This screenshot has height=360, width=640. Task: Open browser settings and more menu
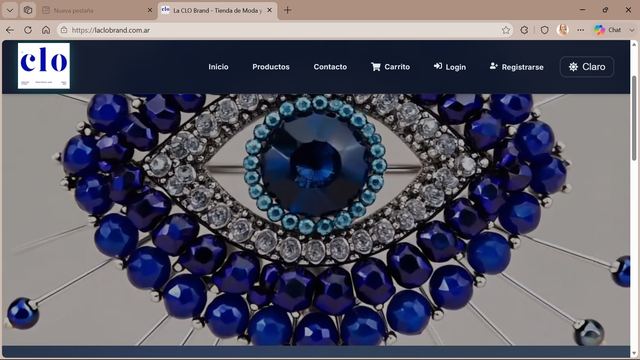[x=580, y=30]
